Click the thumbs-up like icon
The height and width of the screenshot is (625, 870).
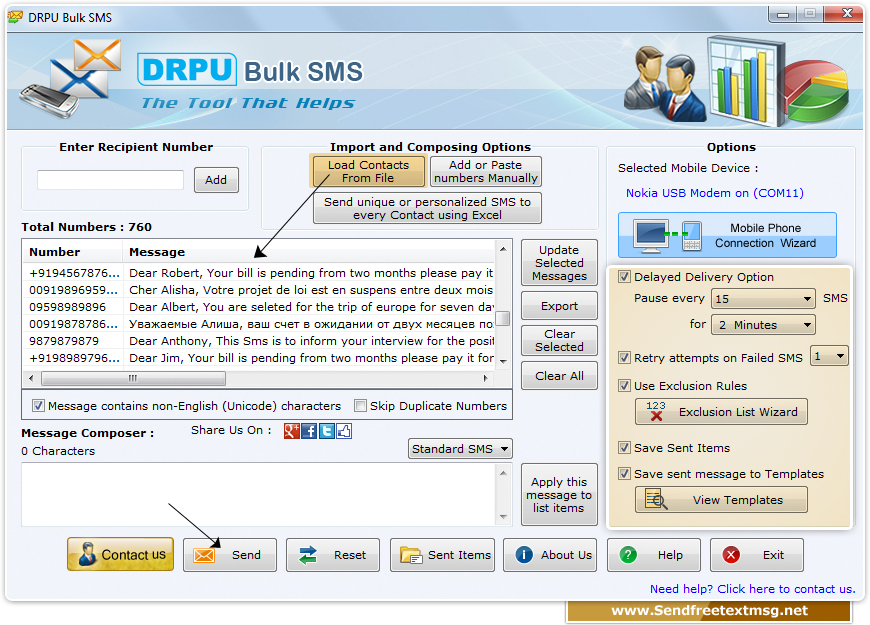[344, 431]
